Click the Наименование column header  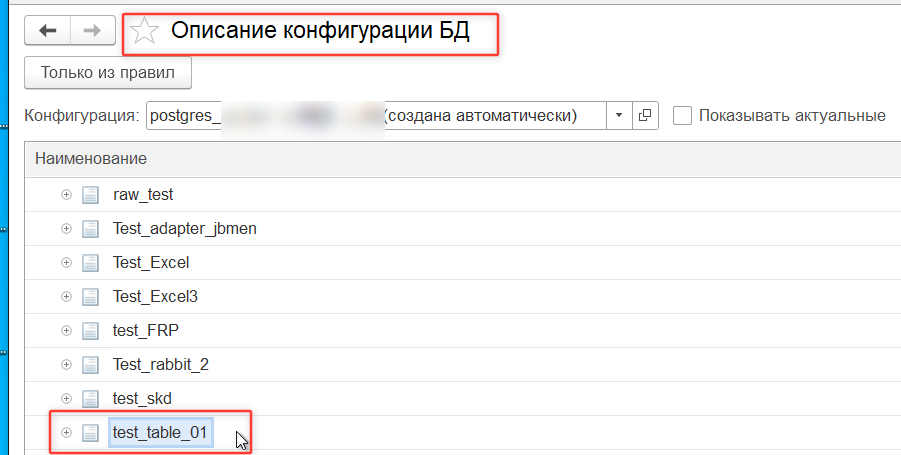pos(91,159)
